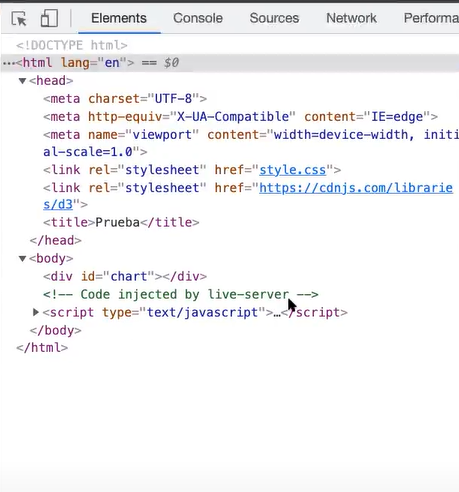Screen dimensions: 459x492
Task: Select the meta name viewport node
Action: 251,143
